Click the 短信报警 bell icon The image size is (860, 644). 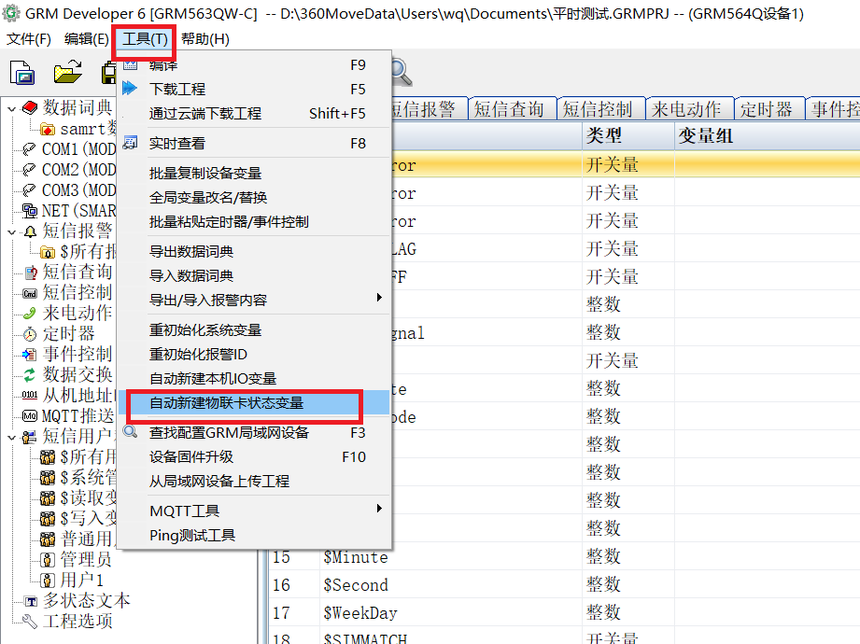pos(30,231)
